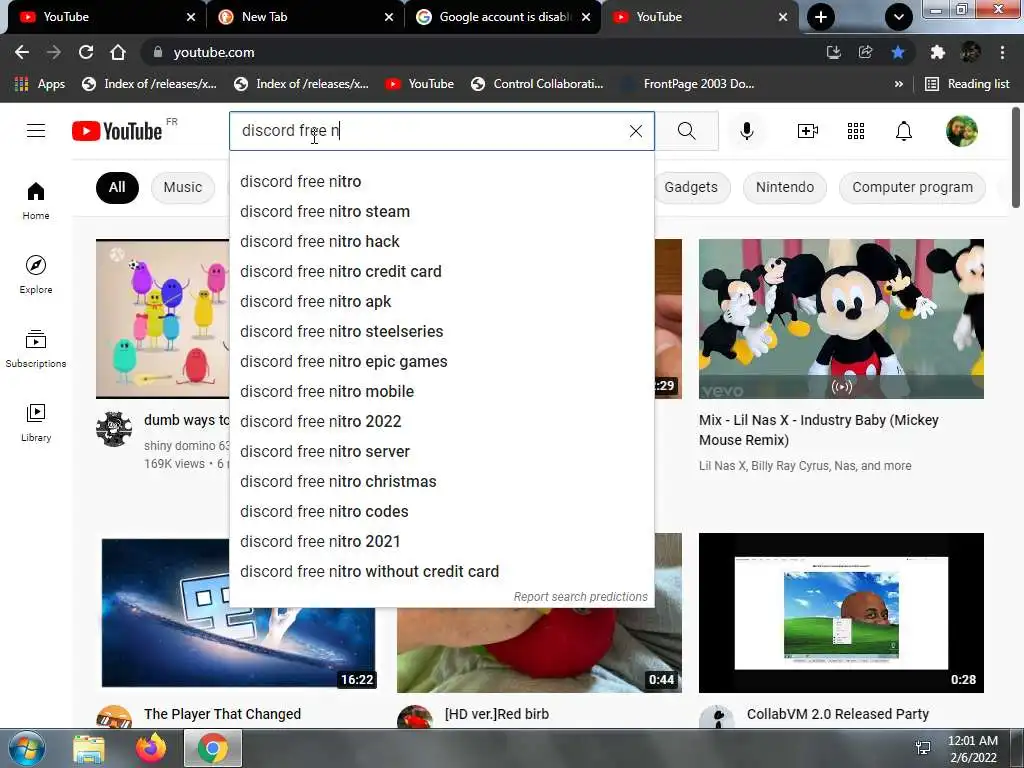Image resolution: width=1024 pixels, height=768 pixels.
Task: Click Report search predictions link
Action: tap(581, 597)
